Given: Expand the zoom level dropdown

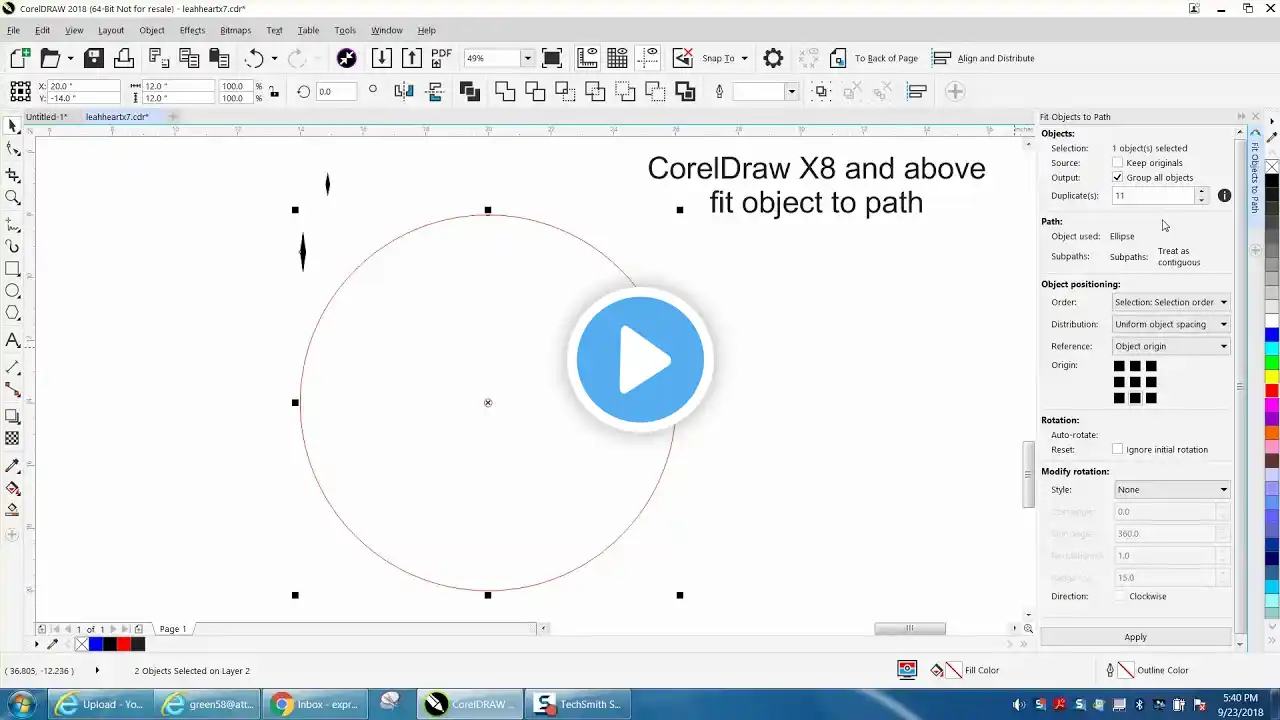Looking at the screenshot, I should [527, 58].
